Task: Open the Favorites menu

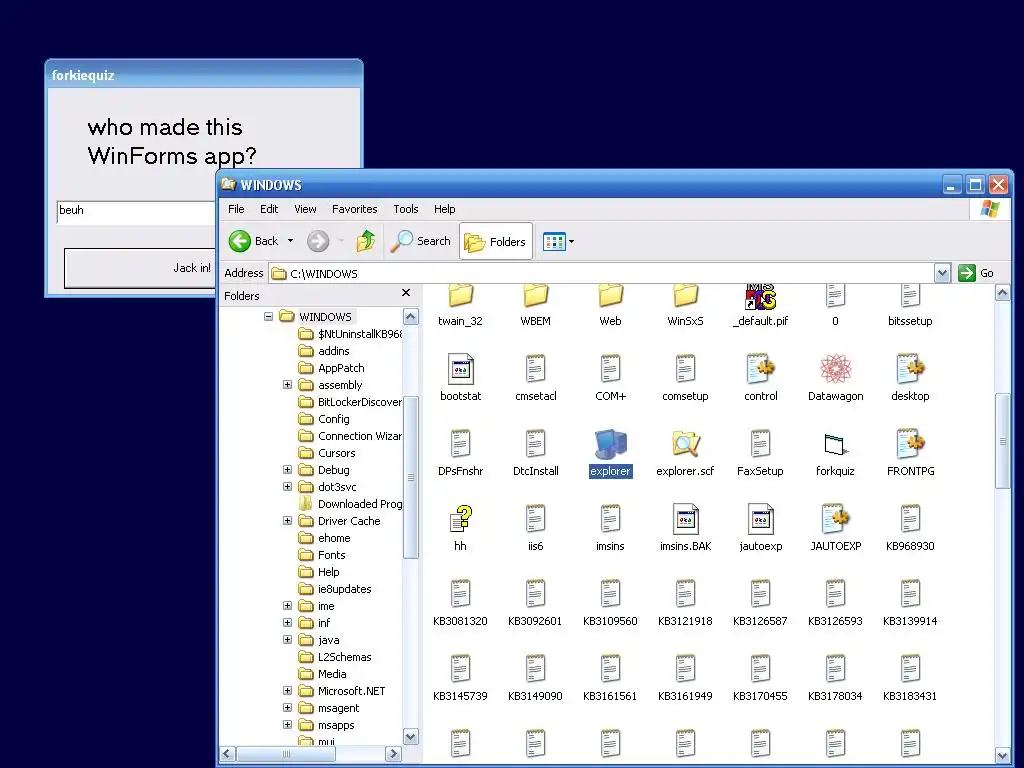Action: point(355,209)
